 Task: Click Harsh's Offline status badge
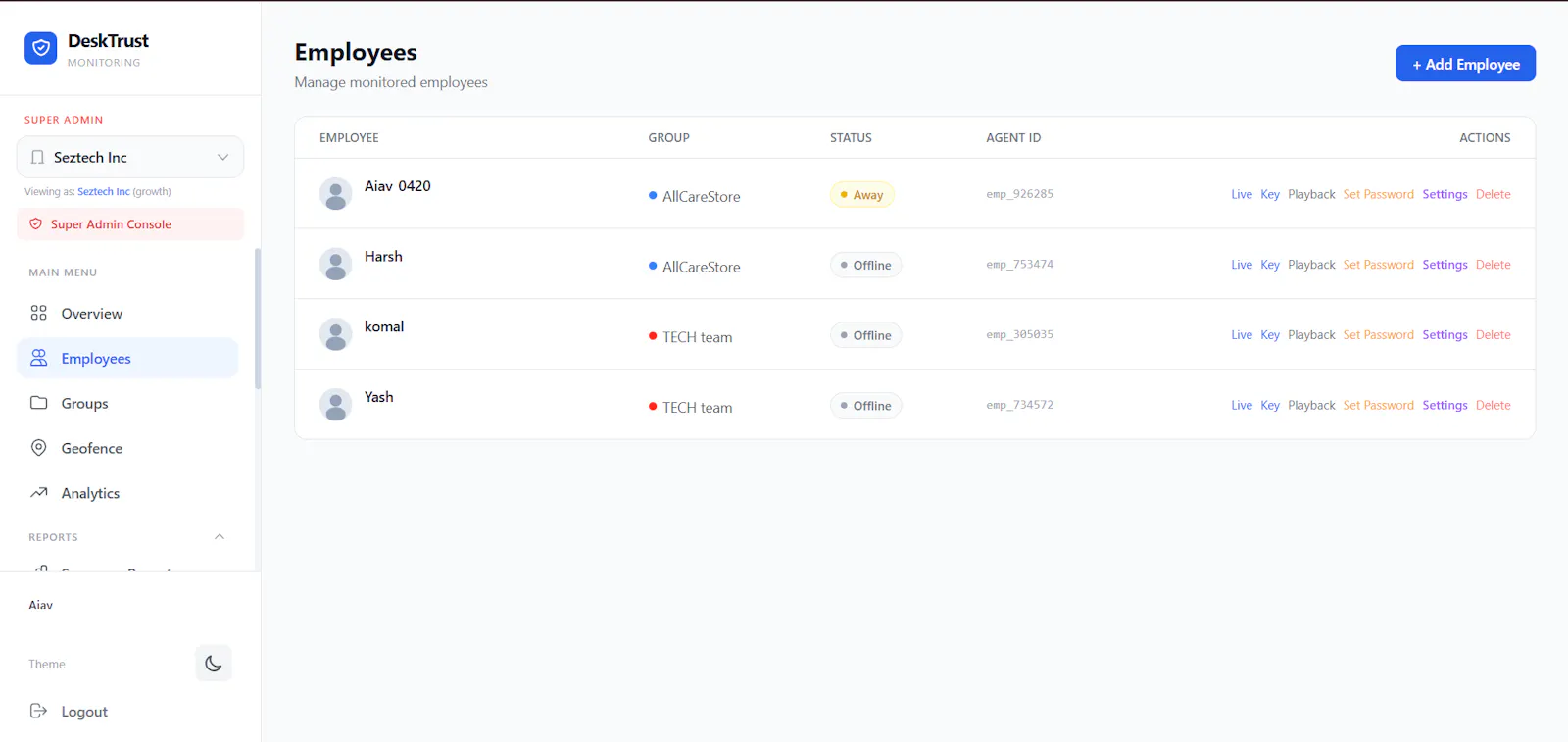tap(865, 265)
